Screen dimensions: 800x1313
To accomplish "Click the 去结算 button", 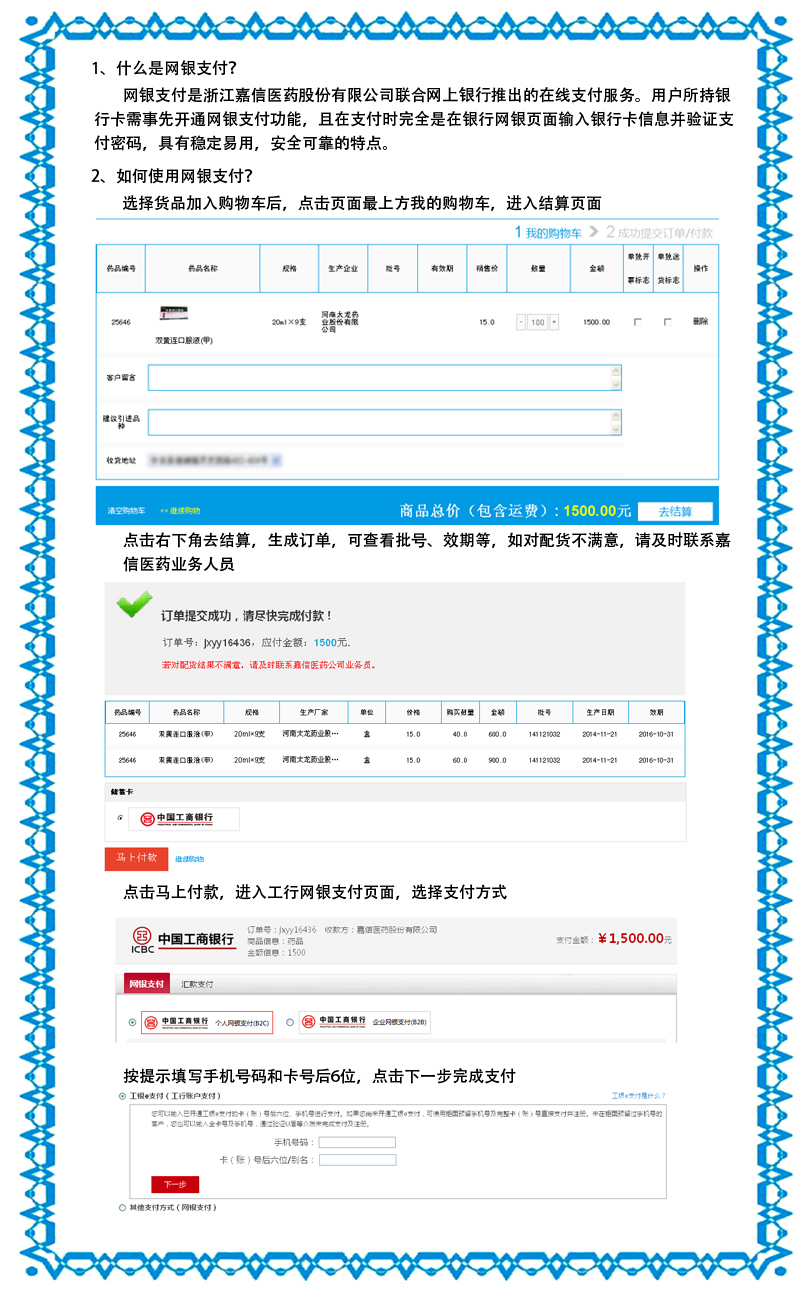I will click(675, 511).
